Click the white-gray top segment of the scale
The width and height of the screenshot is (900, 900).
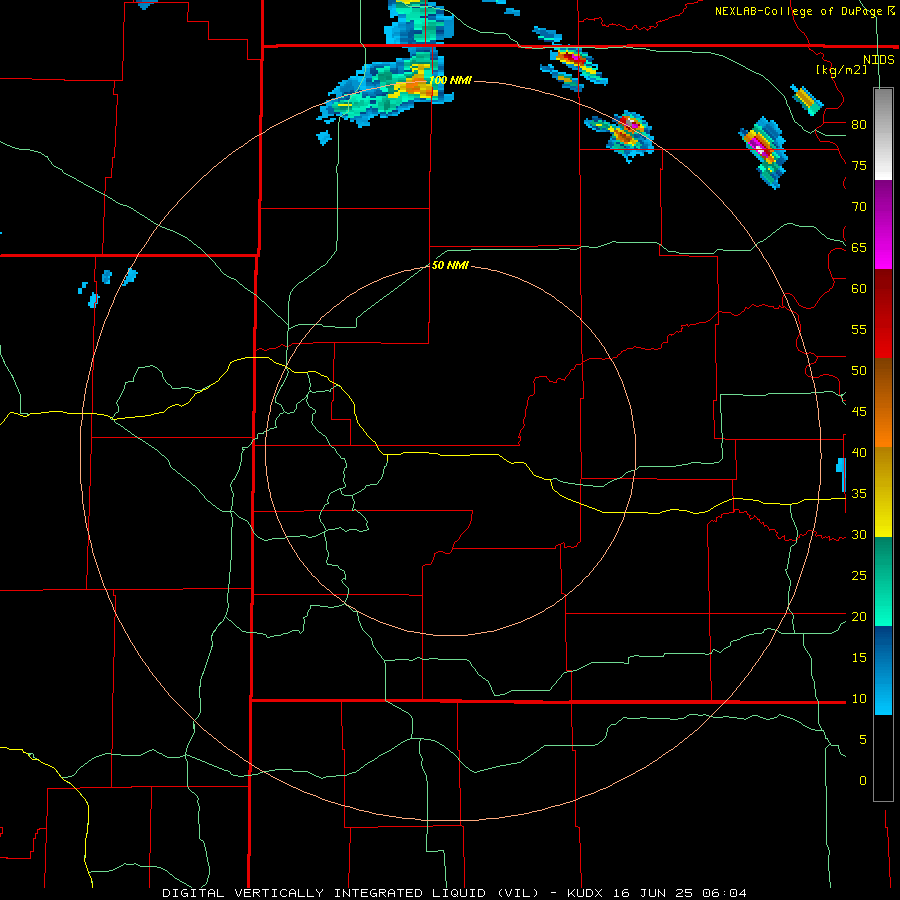883,134
